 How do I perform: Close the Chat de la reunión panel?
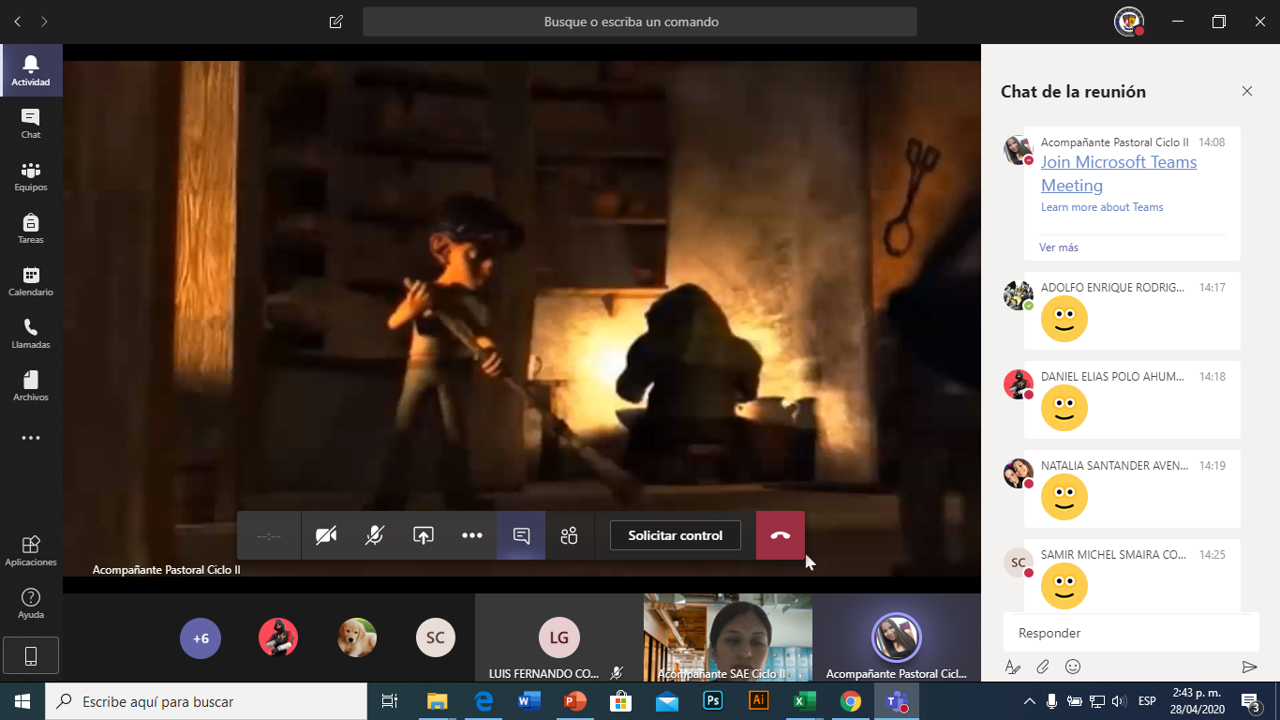(x=1247, y=91)
